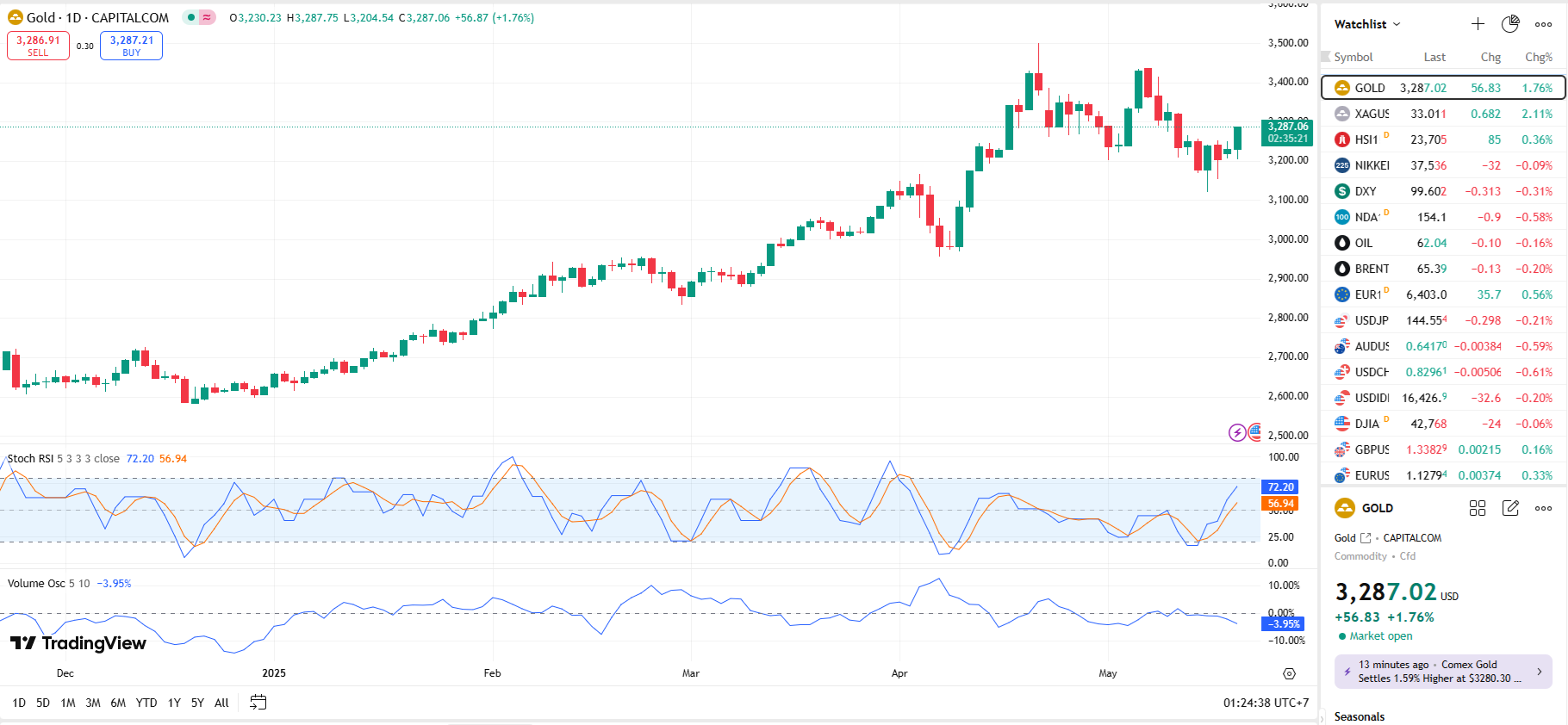Select the 1Y time range

174,703
